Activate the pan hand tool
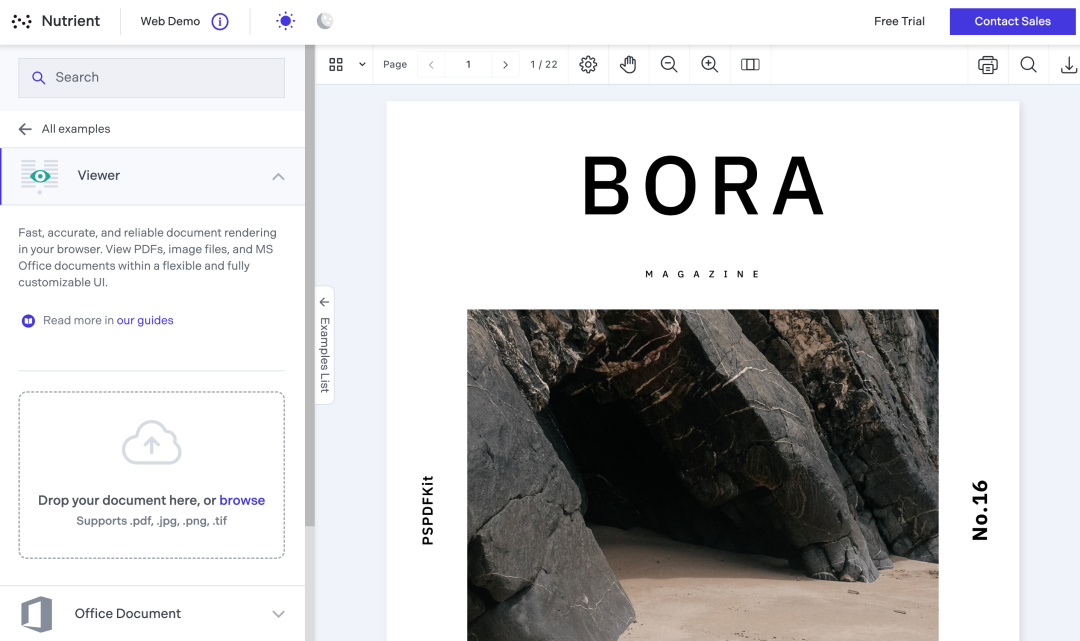Viewport: 1080px width, 641px height. point(628,65)
